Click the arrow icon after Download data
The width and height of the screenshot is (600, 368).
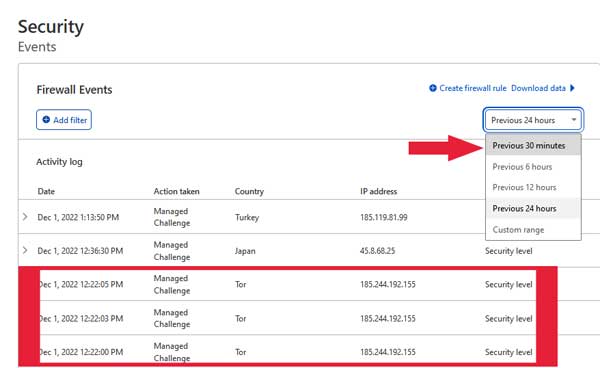coord(572,88)
